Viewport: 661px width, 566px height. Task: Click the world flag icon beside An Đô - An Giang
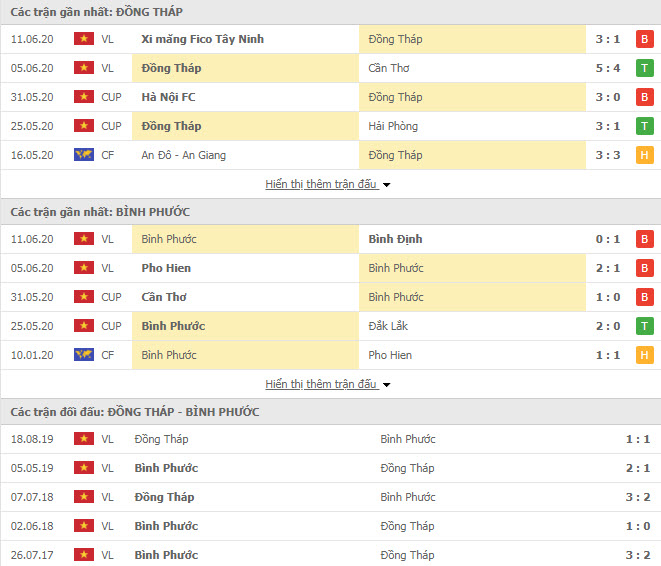tap(84, 155)
